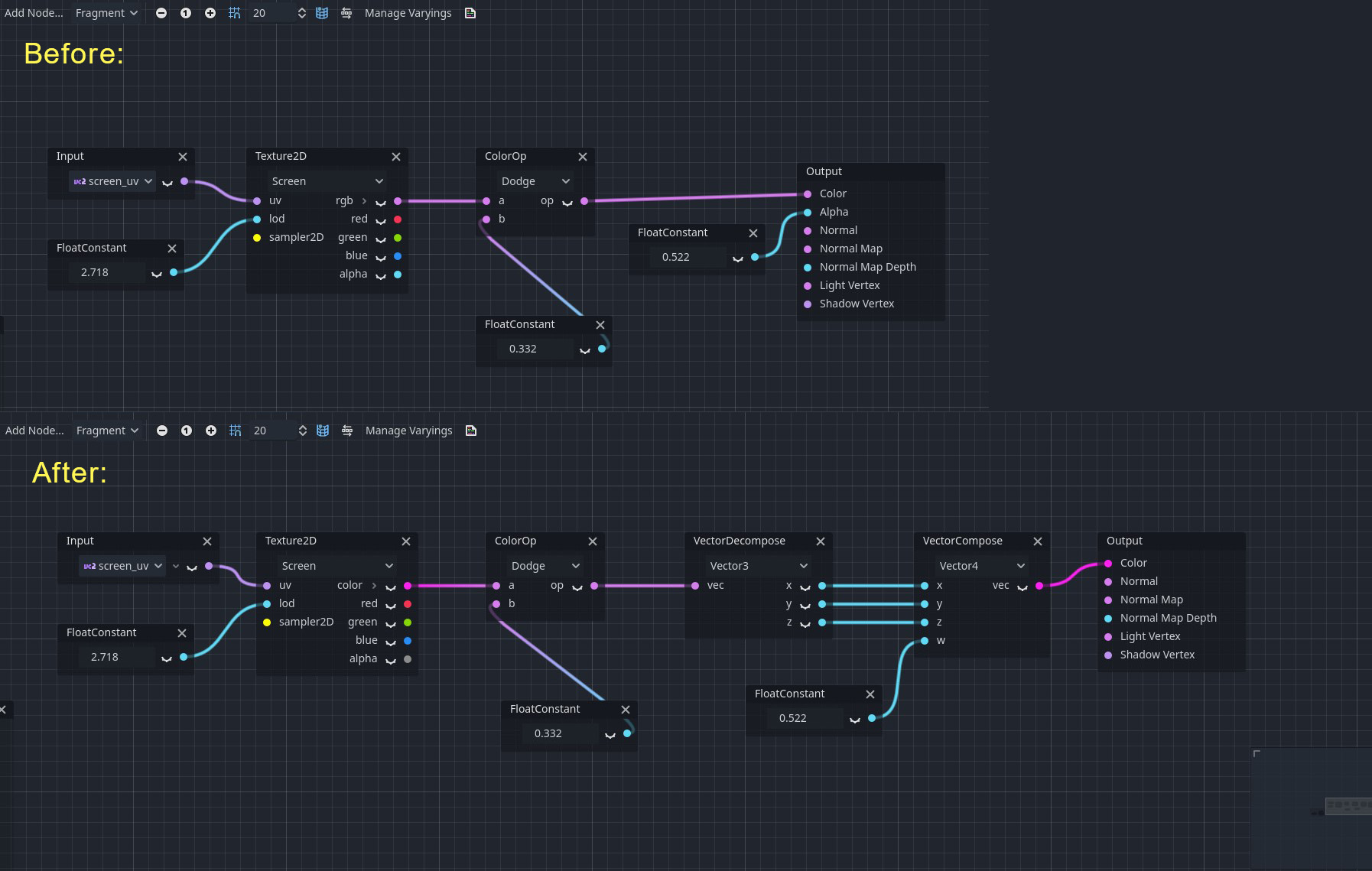Toggle snapping to the grid

[235, 13]
